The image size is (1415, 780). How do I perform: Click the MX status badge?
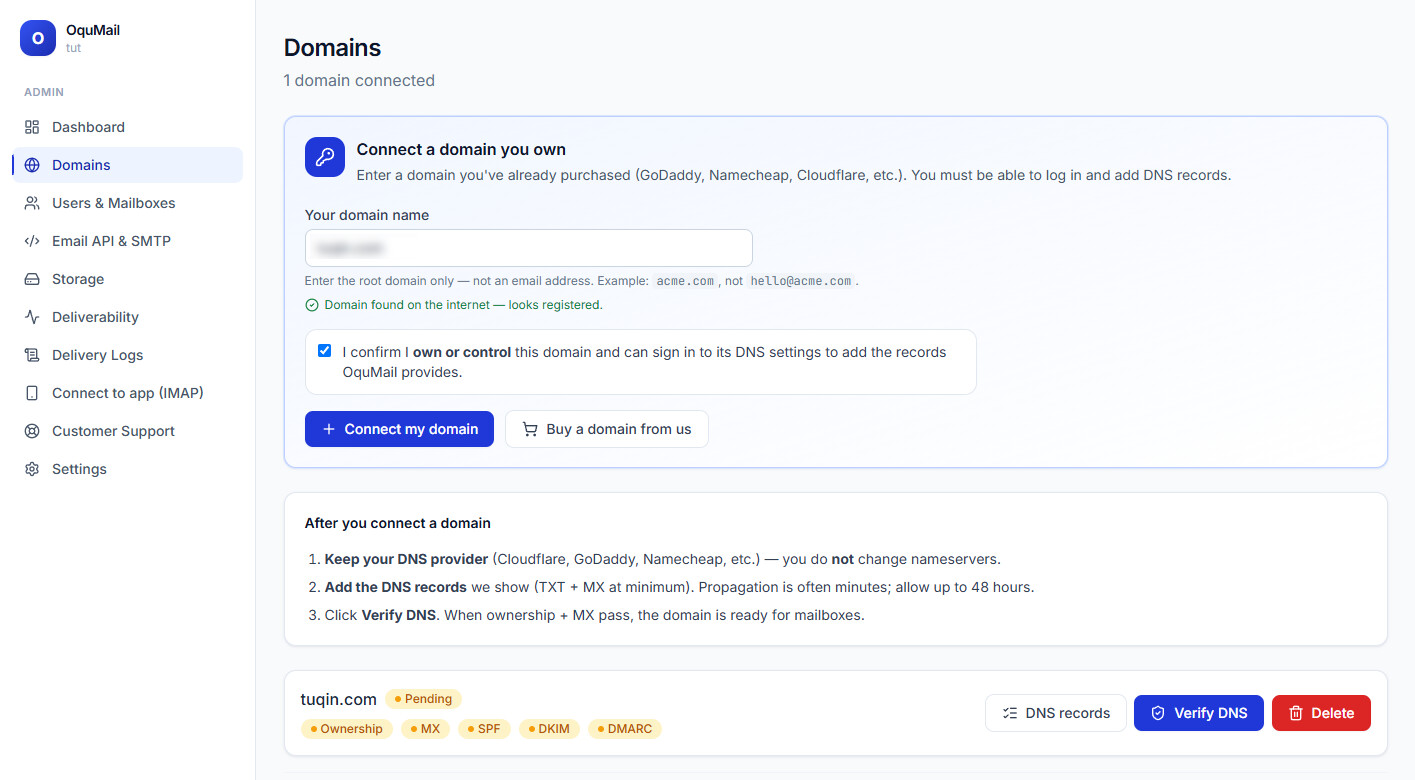coord(426,729)
